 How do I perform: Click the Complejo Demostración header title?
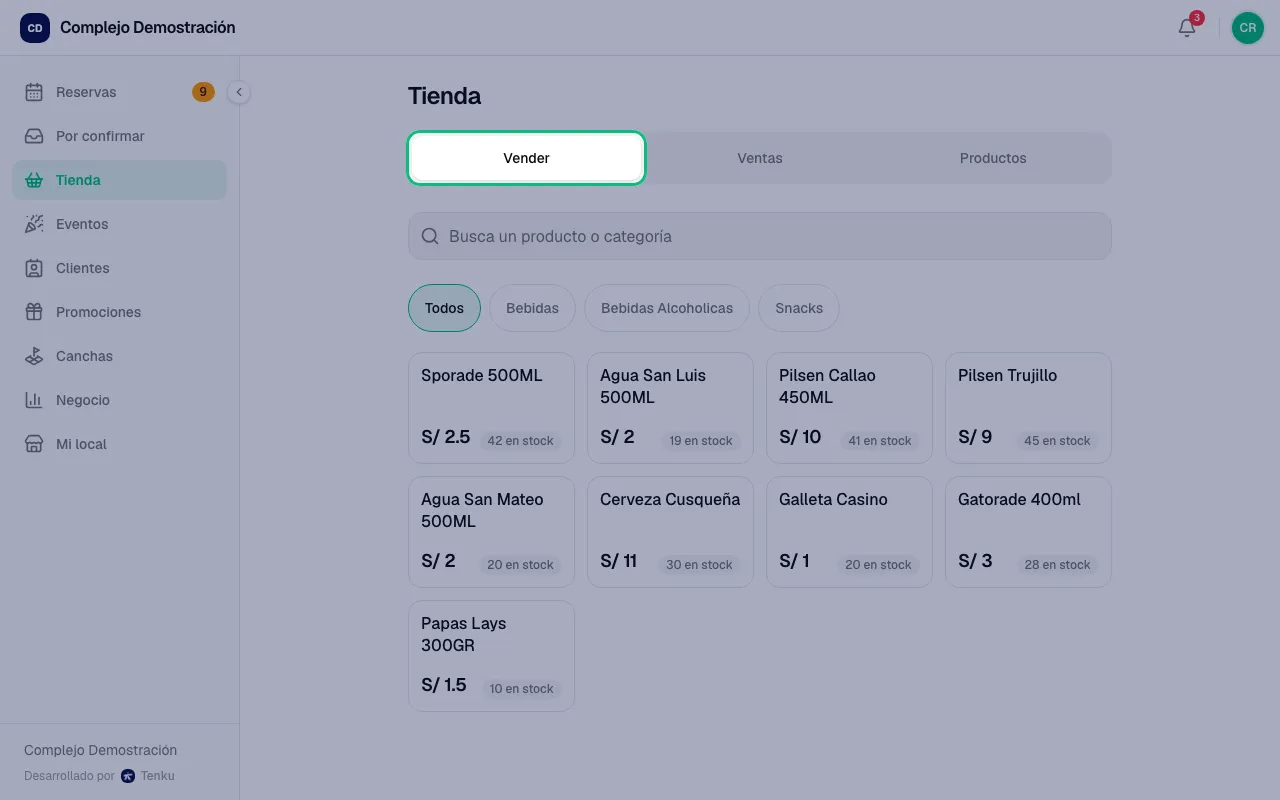tap(148, 28)
